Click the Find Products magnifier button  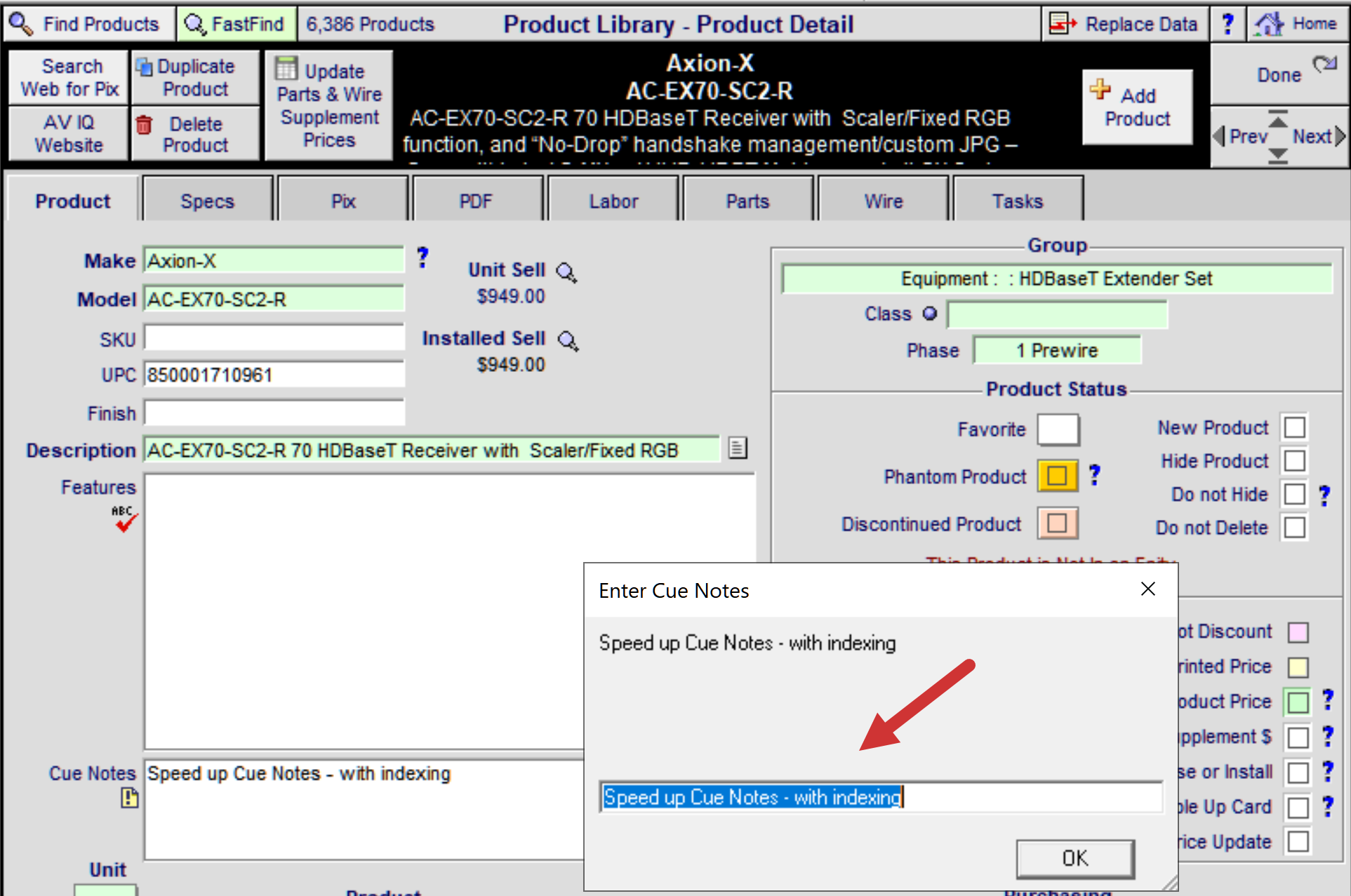pyautogui.click(x=88, y=24)
